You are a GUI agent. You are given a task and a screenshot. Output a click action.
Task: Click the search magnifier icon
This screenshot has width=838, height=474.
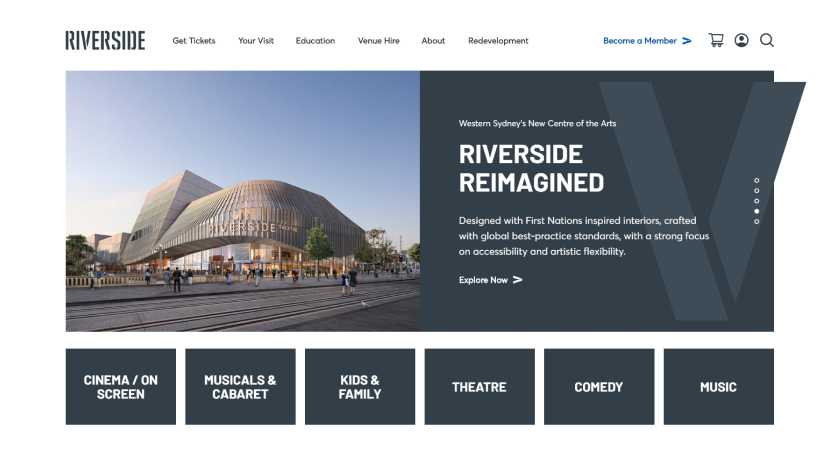point(767,40)
